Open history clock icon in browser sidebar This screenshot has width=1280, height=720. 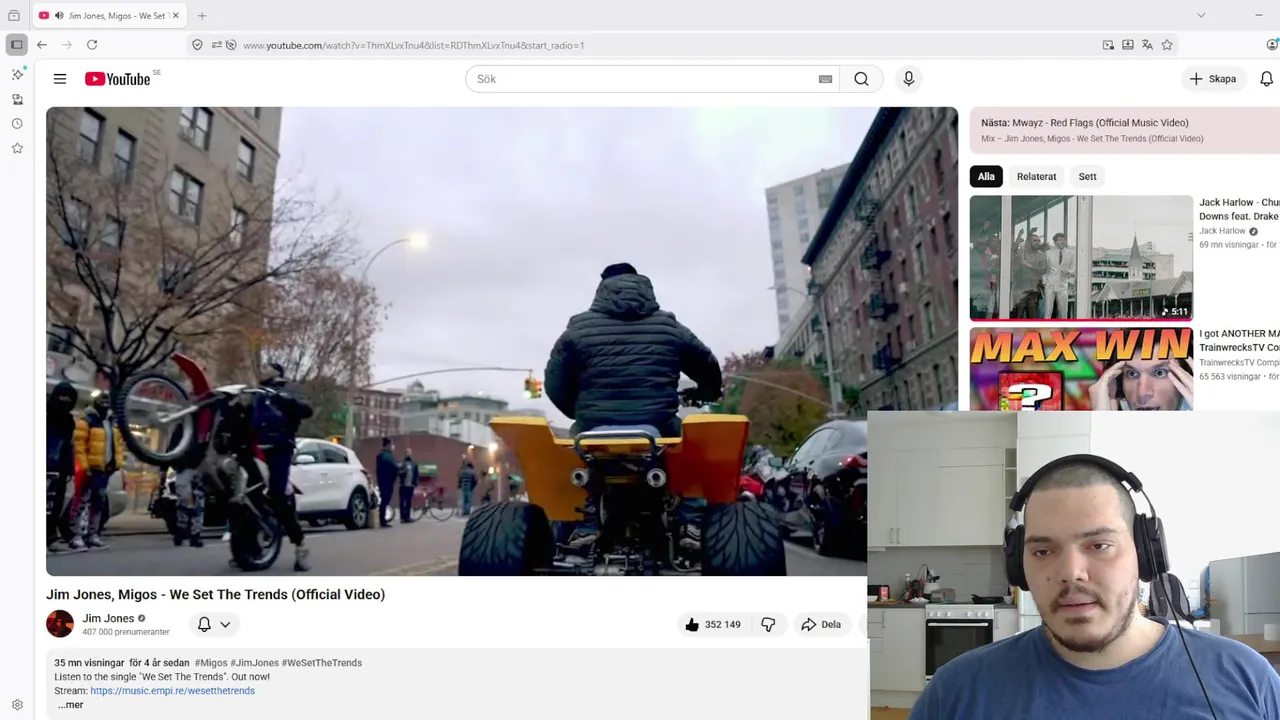click(x=17, y=124)
